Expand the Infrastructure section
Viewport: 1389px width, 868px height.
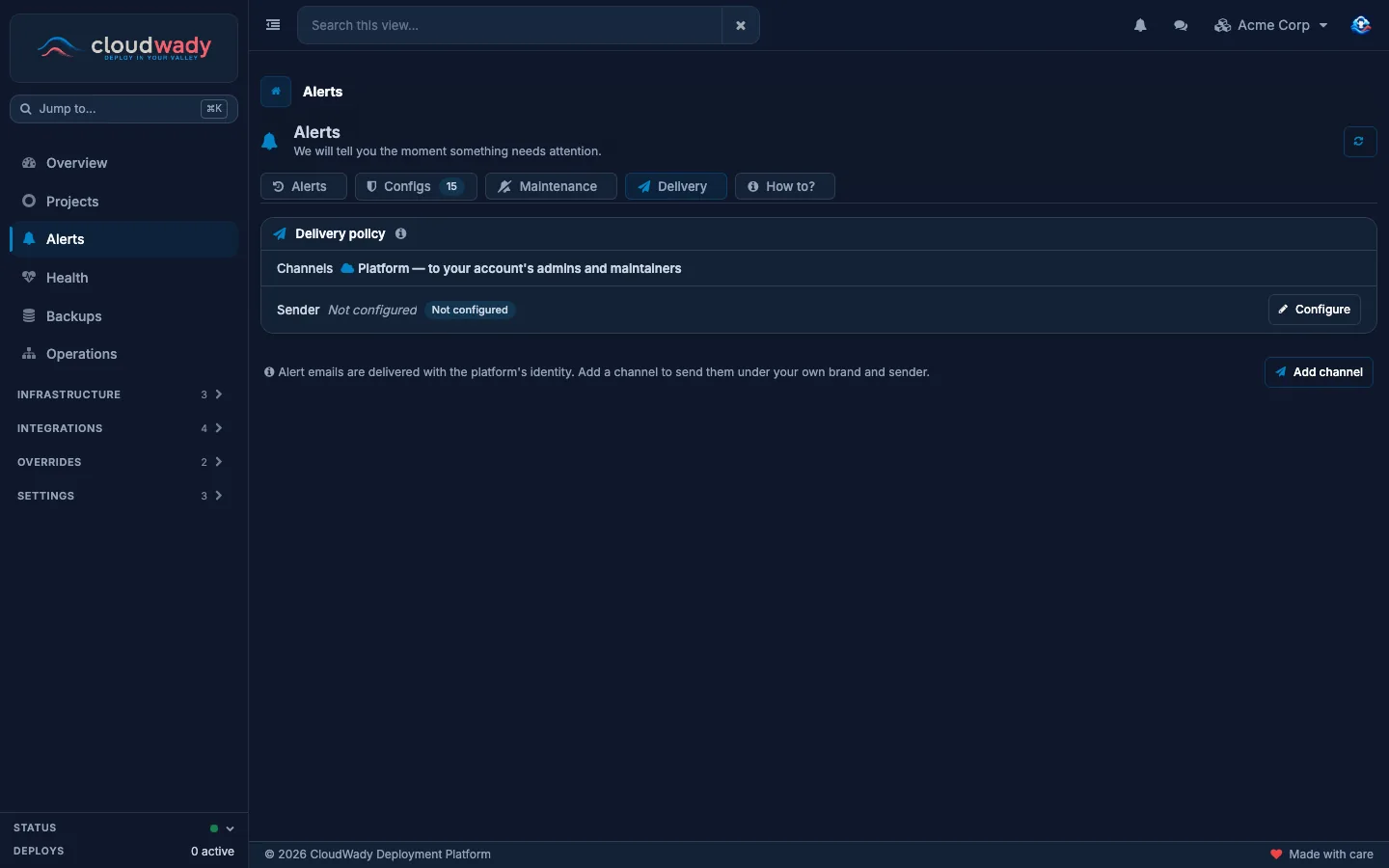tap(121, 394)
